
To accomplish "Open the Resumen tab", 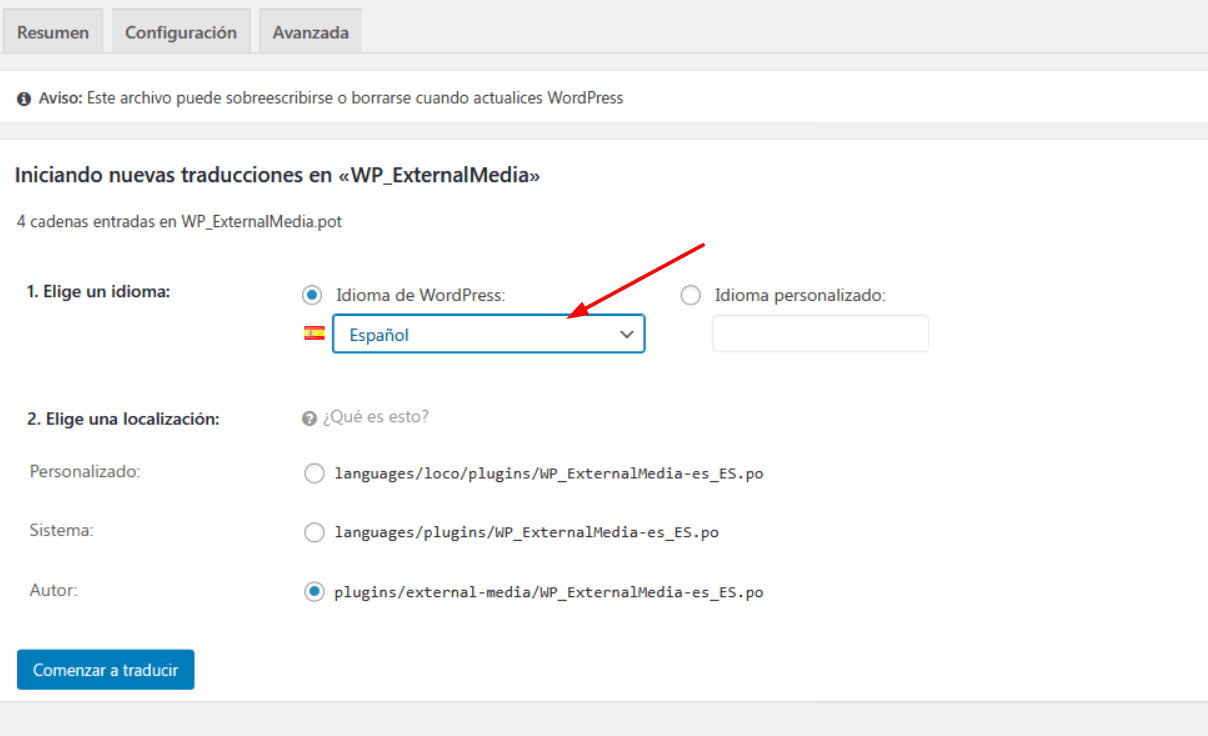I will 53,32.
